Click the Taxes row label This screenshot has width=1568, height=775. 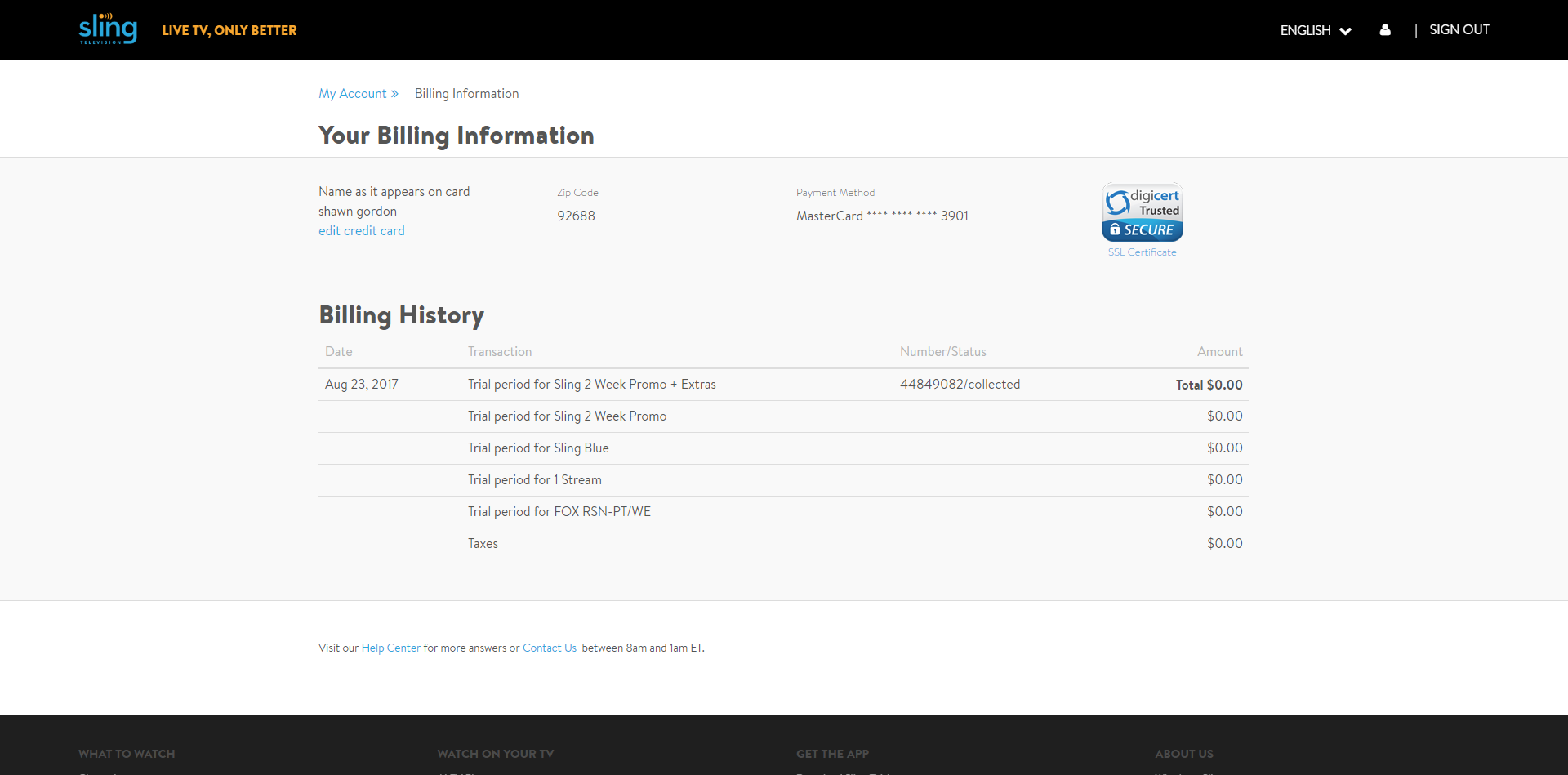point(483,544)
